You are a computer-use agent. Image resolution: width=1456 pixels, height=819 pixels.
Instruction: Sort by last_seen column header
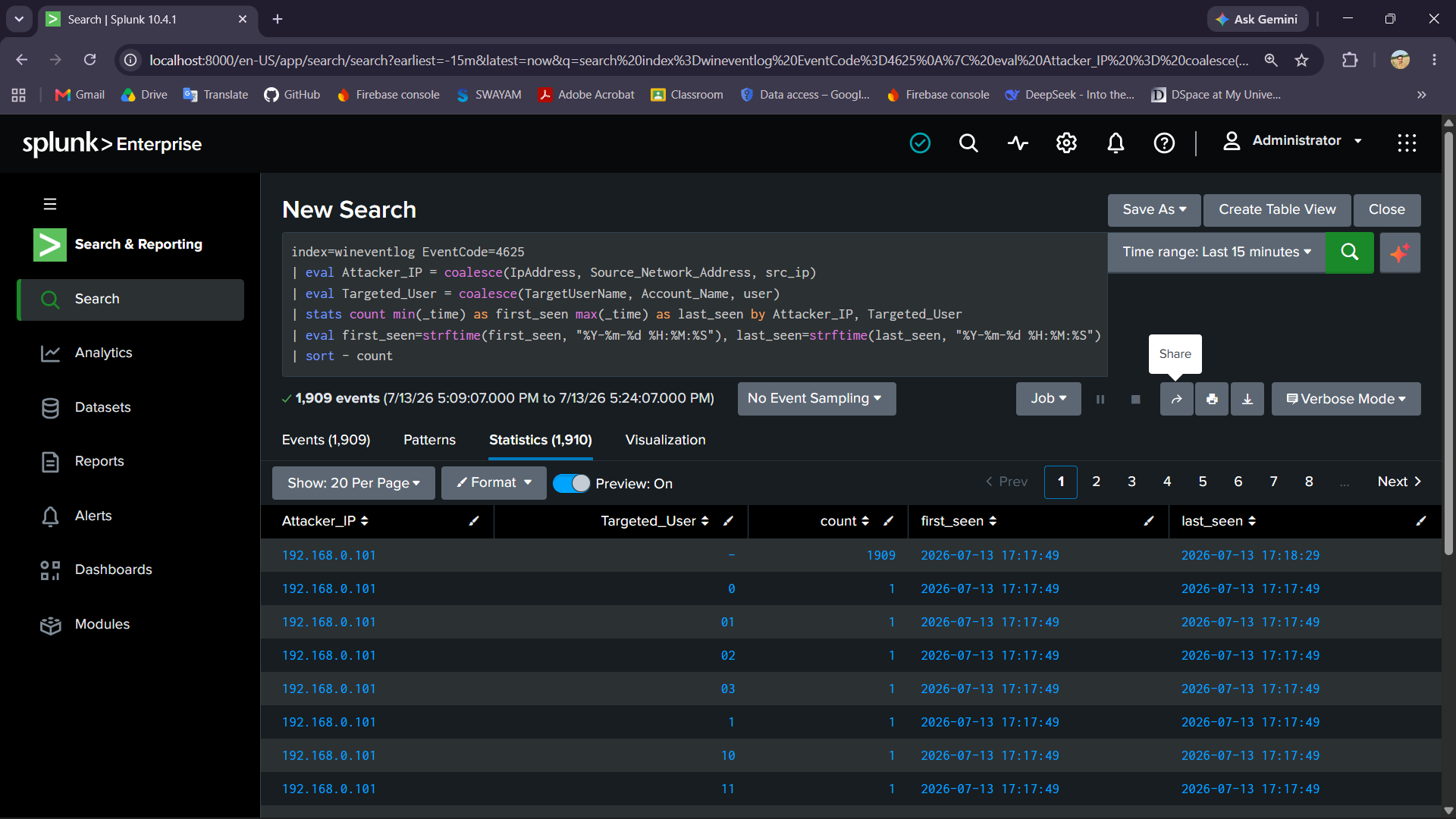pos(1219,521)
